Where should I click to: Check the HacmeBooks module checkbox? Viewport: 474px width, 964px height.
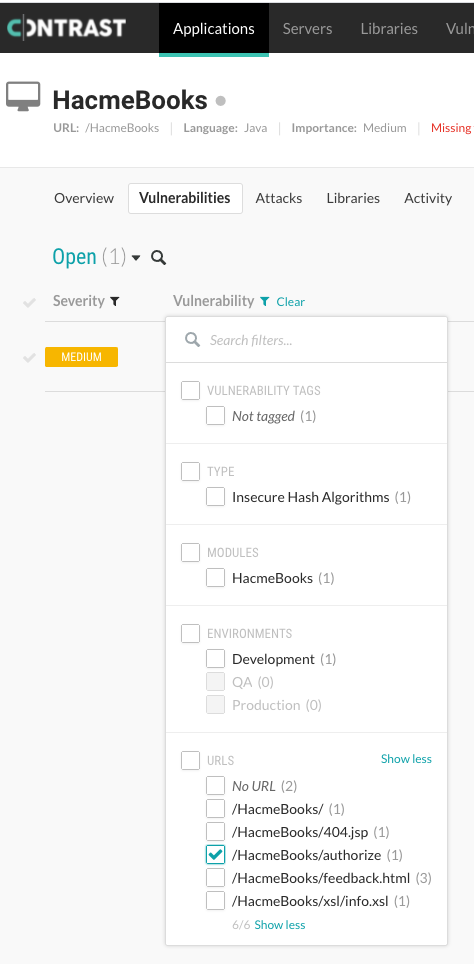[215, 578]
